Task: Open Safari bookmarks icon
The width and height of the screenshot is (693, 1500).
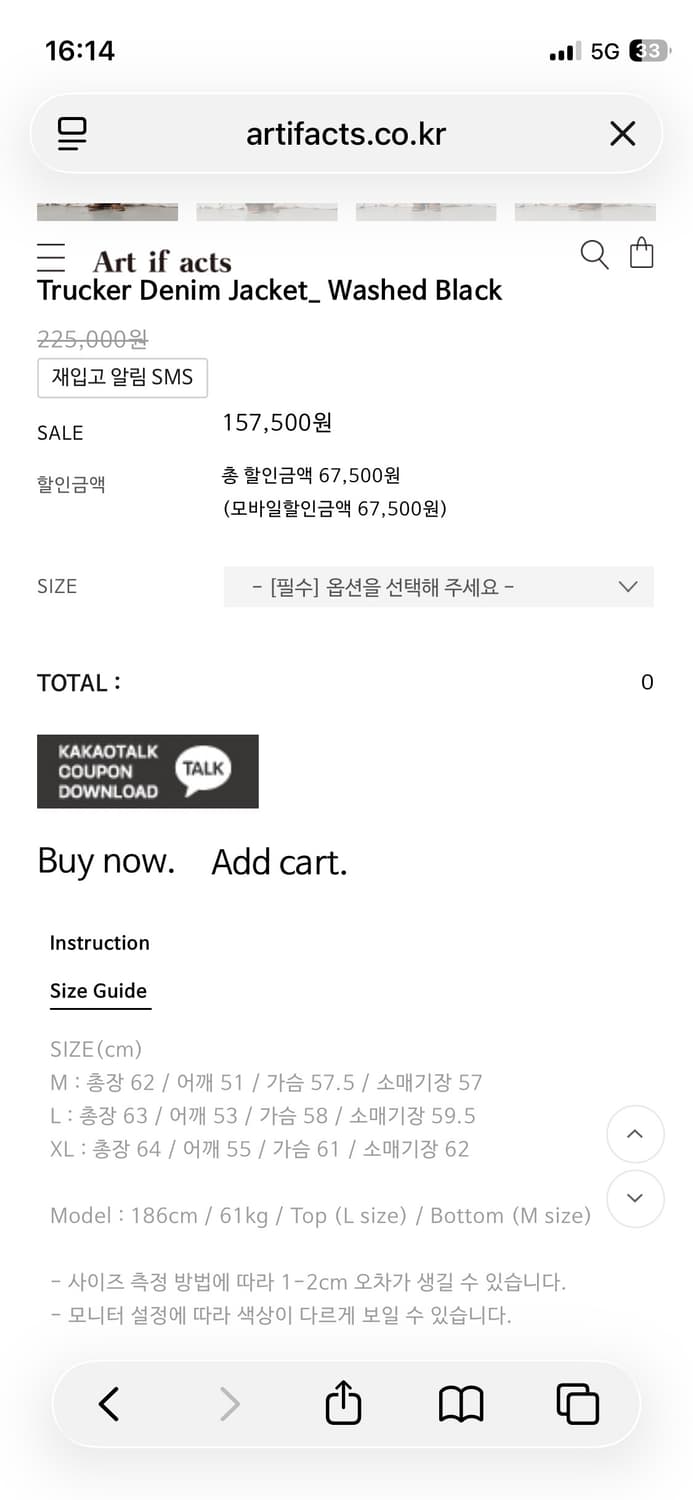Action: pyautogui.click(x=460, y=1403)
